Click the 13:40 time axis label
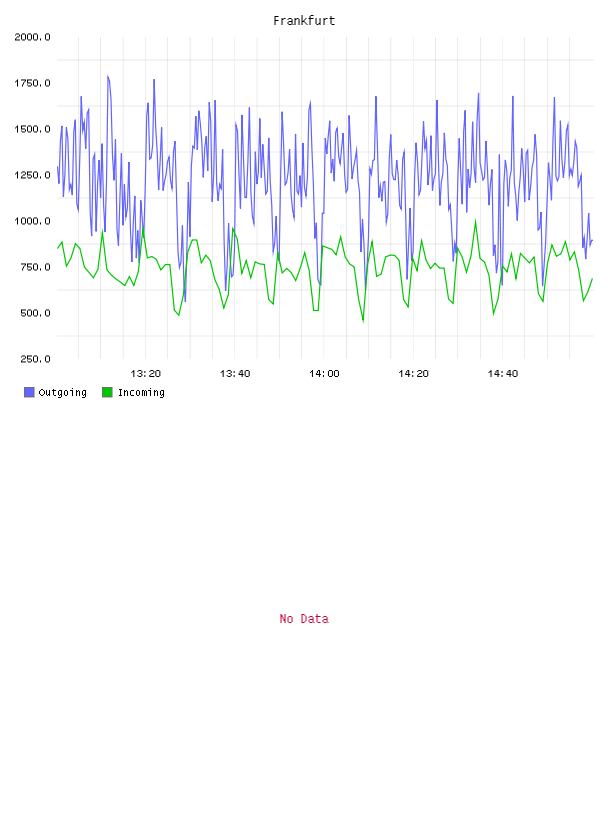The width and height of the screenshot is (608, 816). point(235,374)
